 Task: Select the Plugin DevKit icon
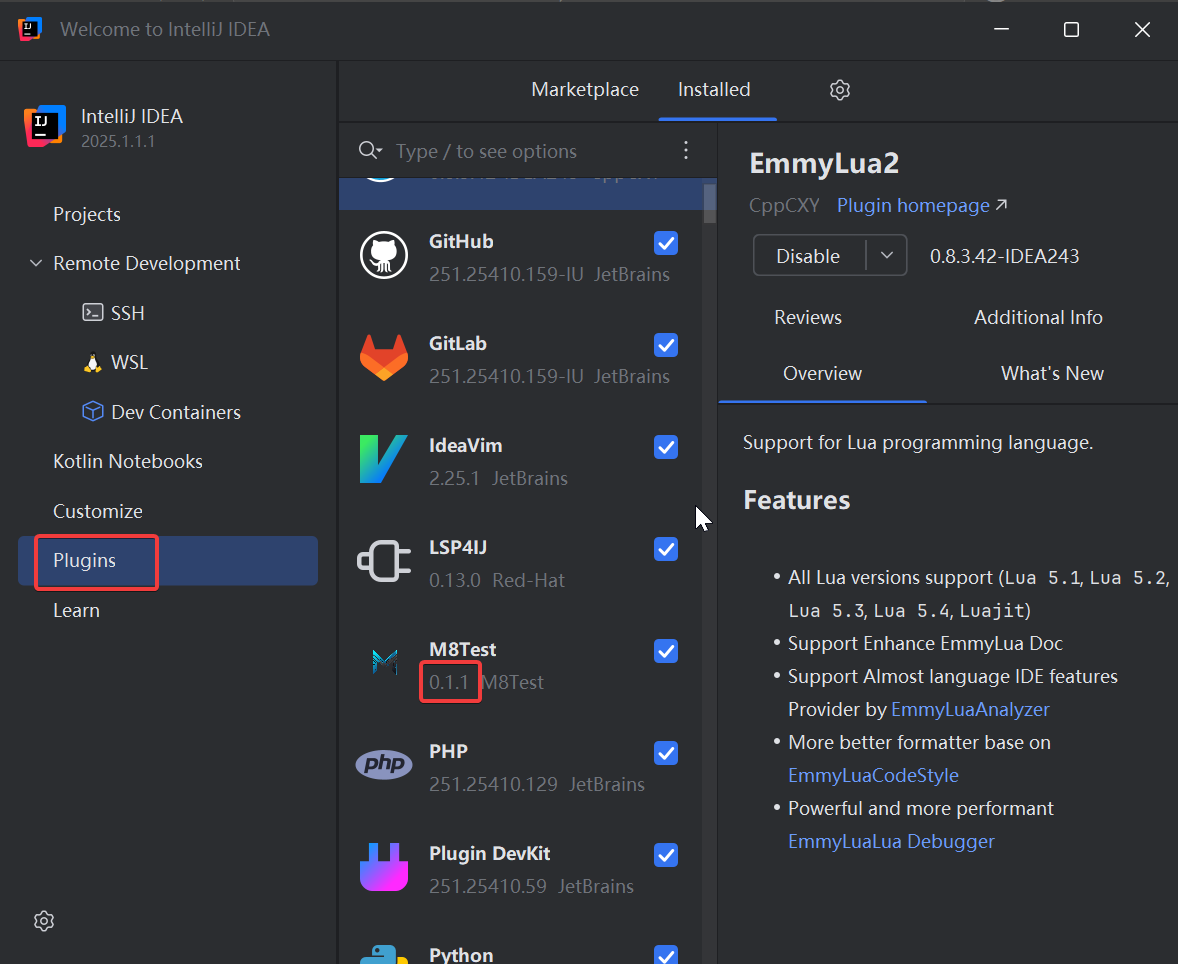pos(384,868)
